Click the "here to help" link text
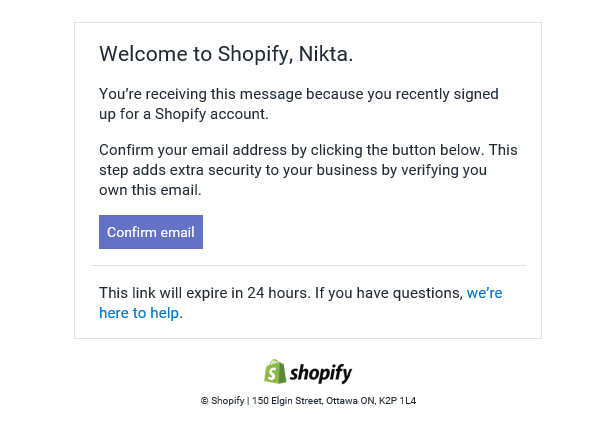 [x=139, y=313]
